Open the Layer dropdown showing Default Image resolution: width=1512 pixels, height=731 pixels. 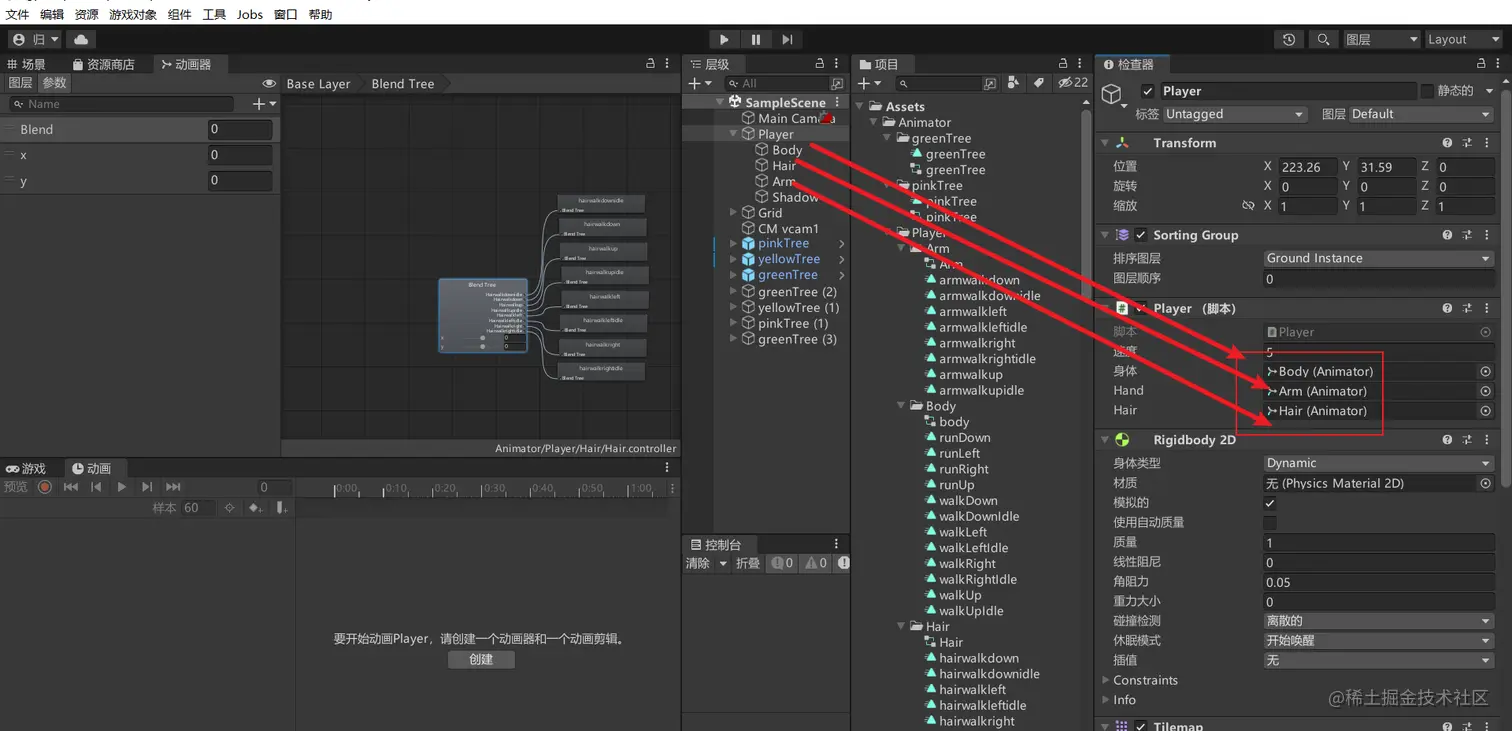pyautogui.click(x=1421, y=114)
